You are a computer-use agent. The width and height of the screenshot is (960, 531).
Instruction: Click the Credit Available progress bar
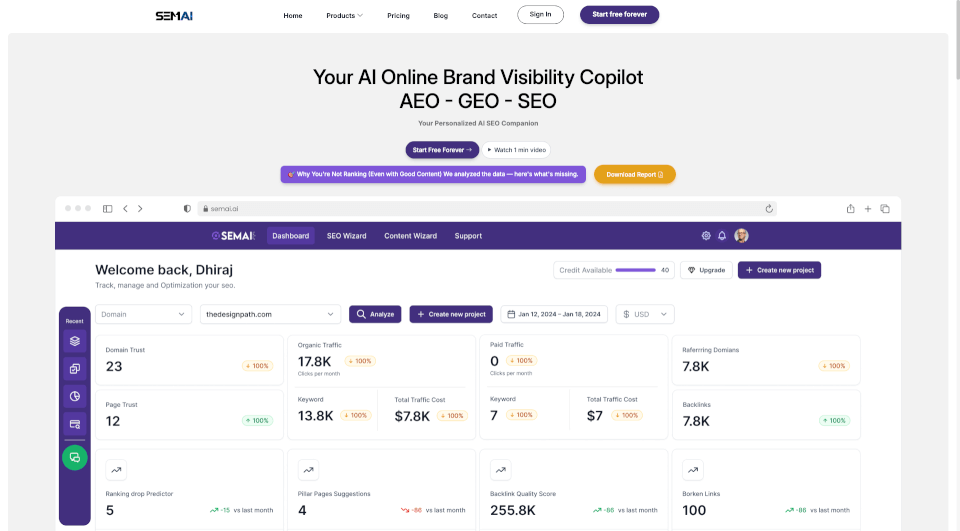tap(636, 270)
